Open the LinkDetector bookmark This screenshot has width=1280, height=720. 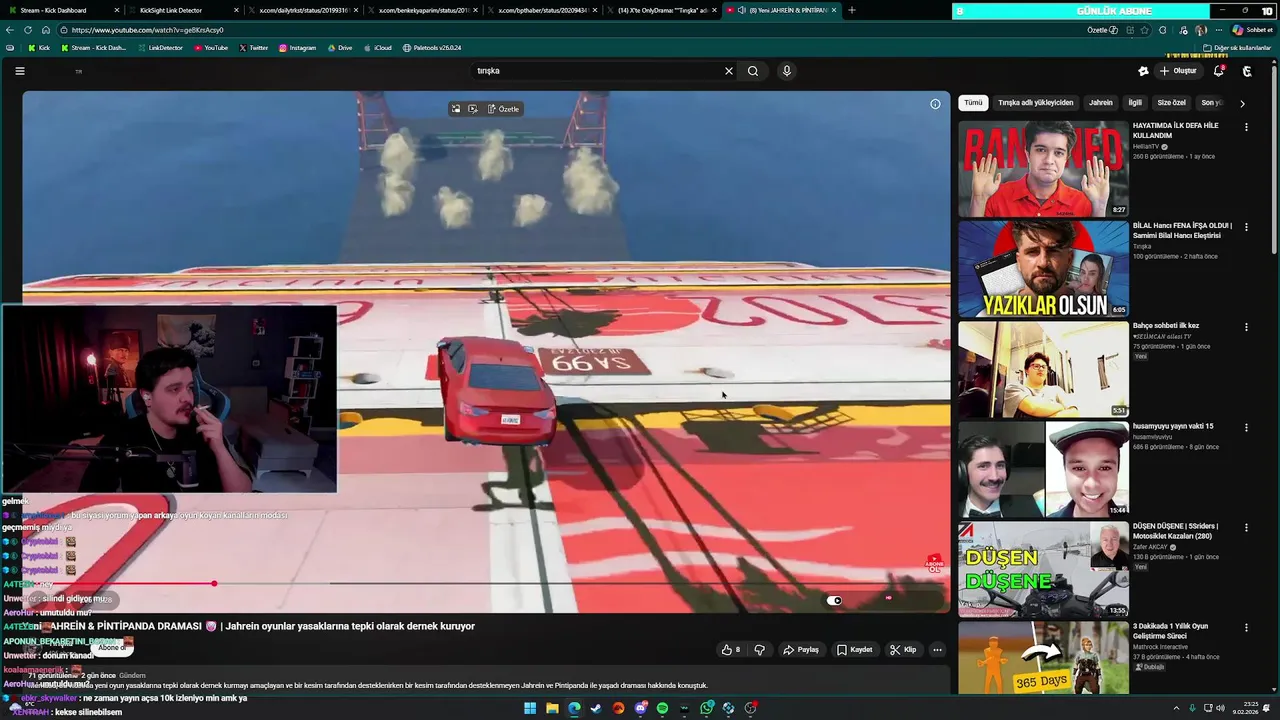(159, 48)
